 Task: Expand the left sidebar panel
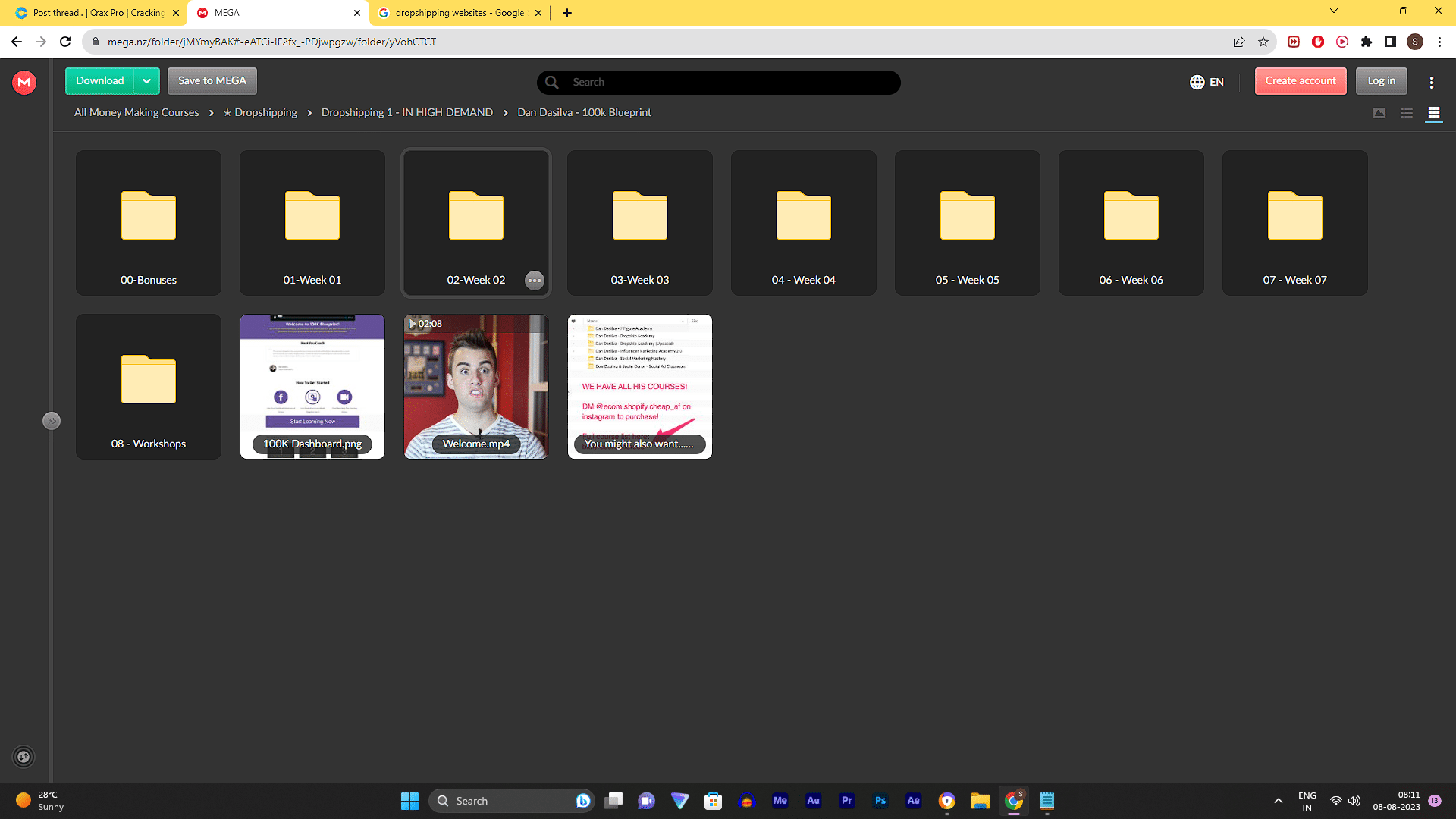[51, 421]
